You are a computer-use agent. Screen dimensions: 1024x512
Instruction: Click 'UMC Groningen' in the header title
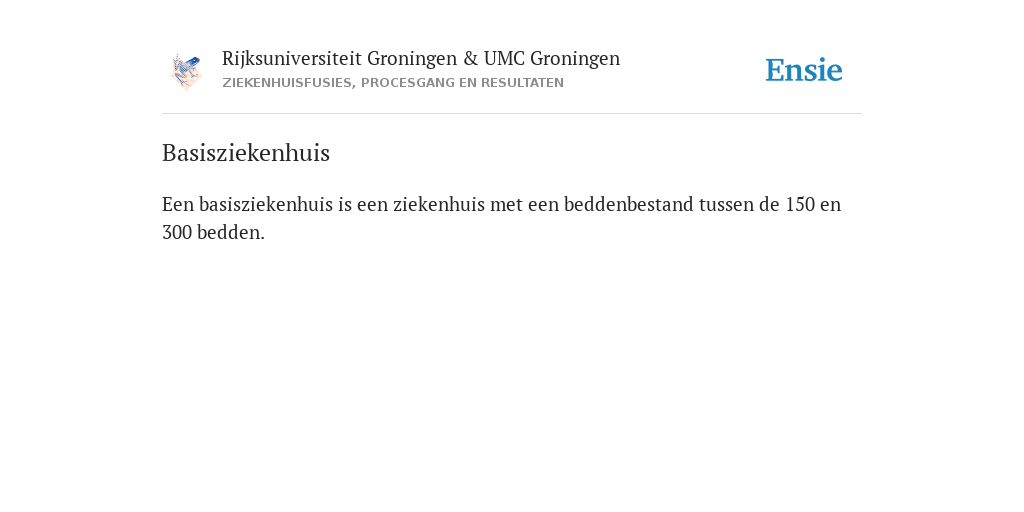point(552,59)
